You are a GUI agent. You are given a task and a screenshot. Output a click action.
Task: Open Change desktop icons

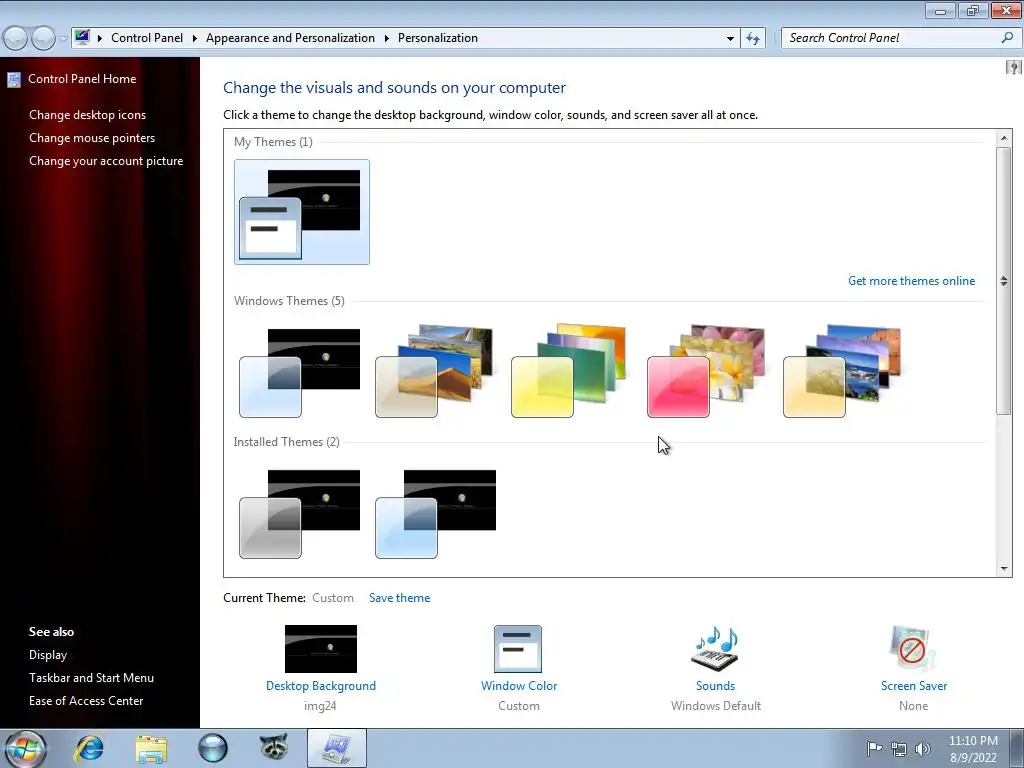point(88,115)
